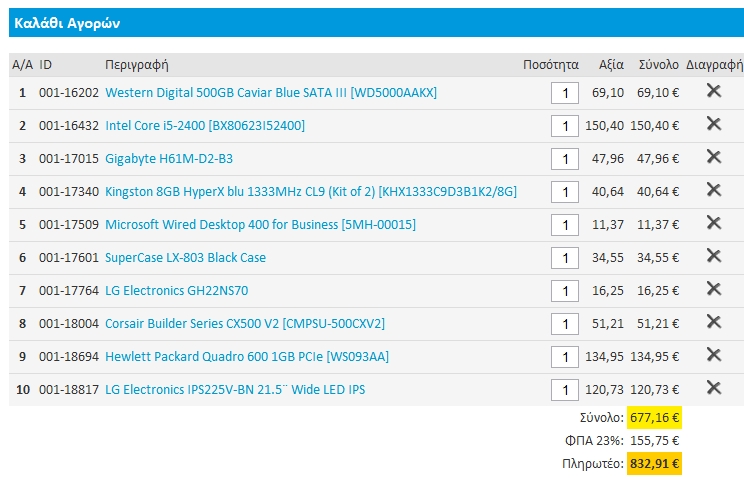Remove Kingston 8GB HyperX item
Screen dimensions: 744x478
pos(714,190)
